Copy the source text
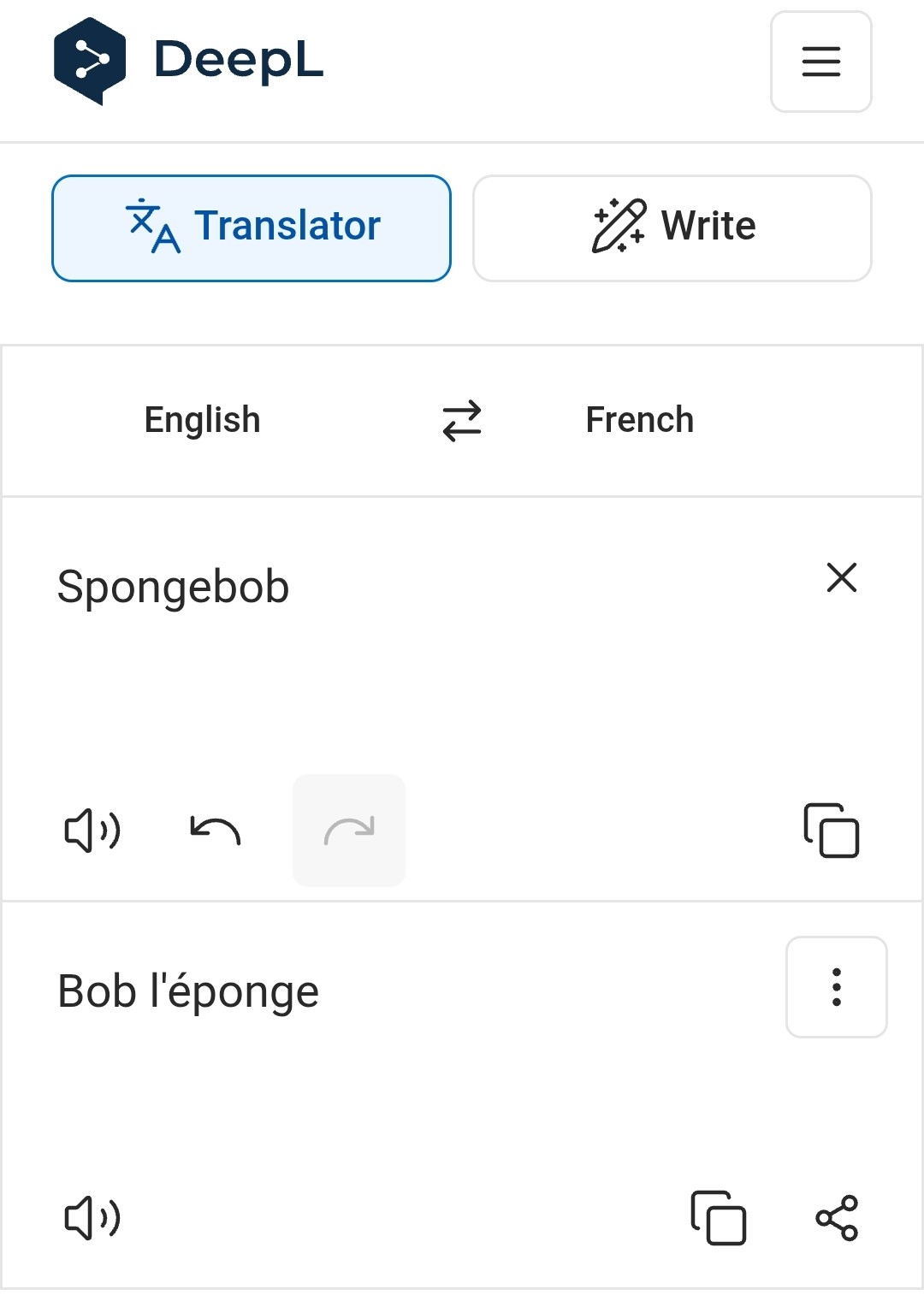Image resolution: width=924 pixels, height=1307 pixels. 831,831
